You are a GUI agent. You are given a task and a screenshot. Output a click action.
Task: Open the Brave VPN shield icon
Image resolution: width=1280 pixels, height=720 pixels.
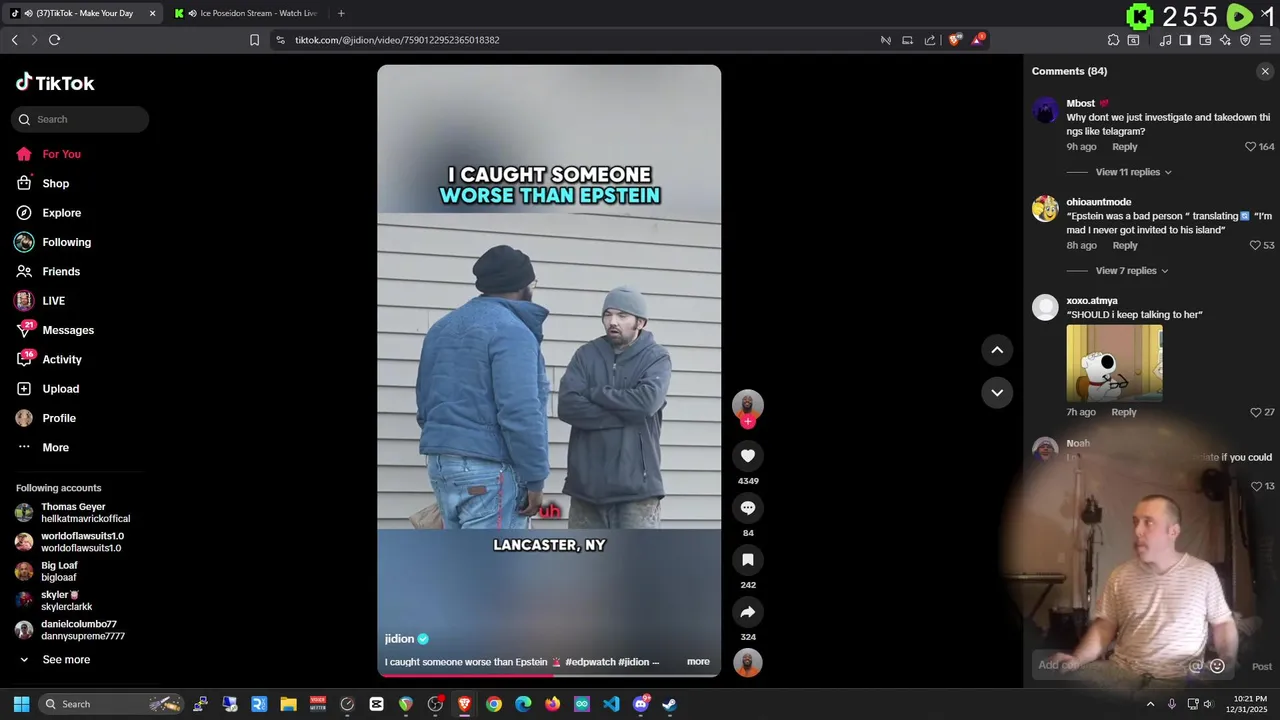point(1245,40)
